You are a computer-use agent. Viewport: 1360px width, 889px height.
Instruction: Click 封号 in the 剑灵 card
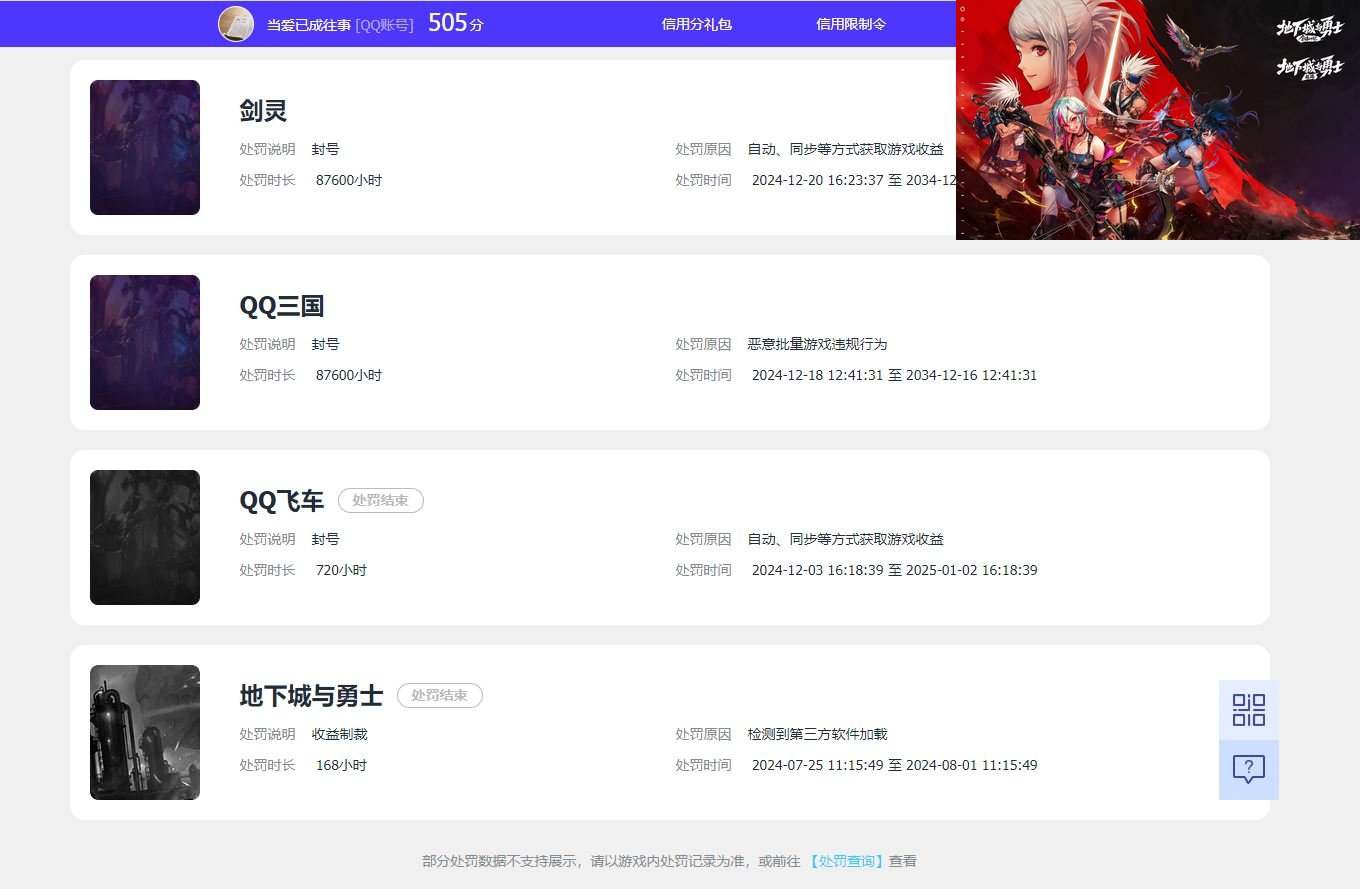[x=326, y=149]
